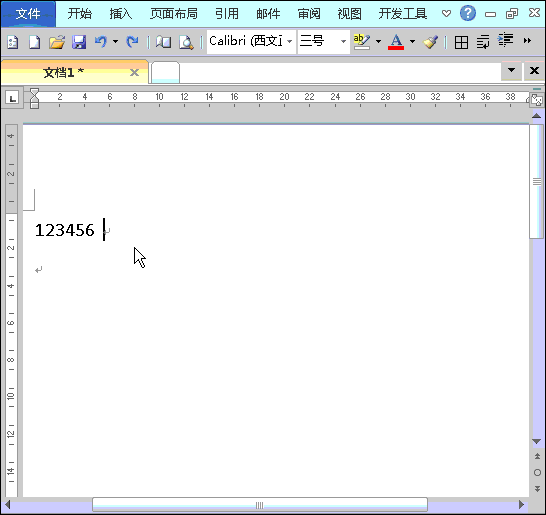Image resolution: width=546 pixels, height=515 pixels.
Task: Go to previous page with double-up arrow
Action: [537, 456]
